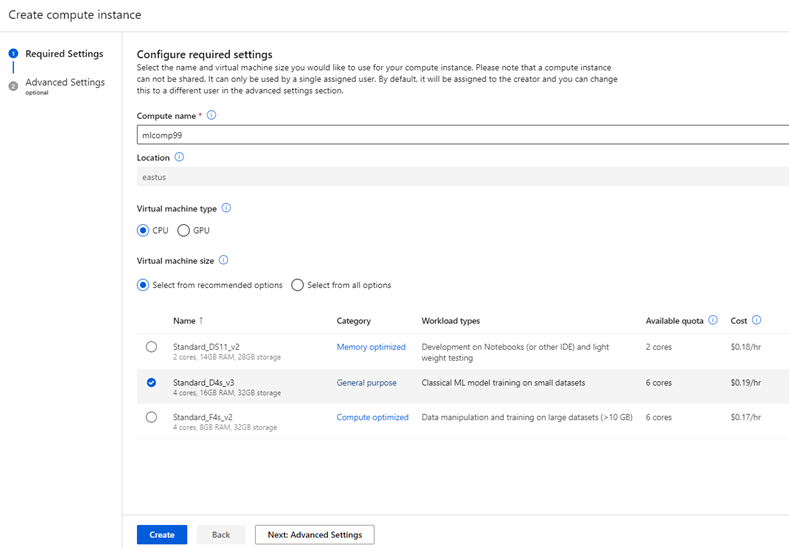
Task: Select the GPU virtual machine type
Action: [x=183, y=231]
